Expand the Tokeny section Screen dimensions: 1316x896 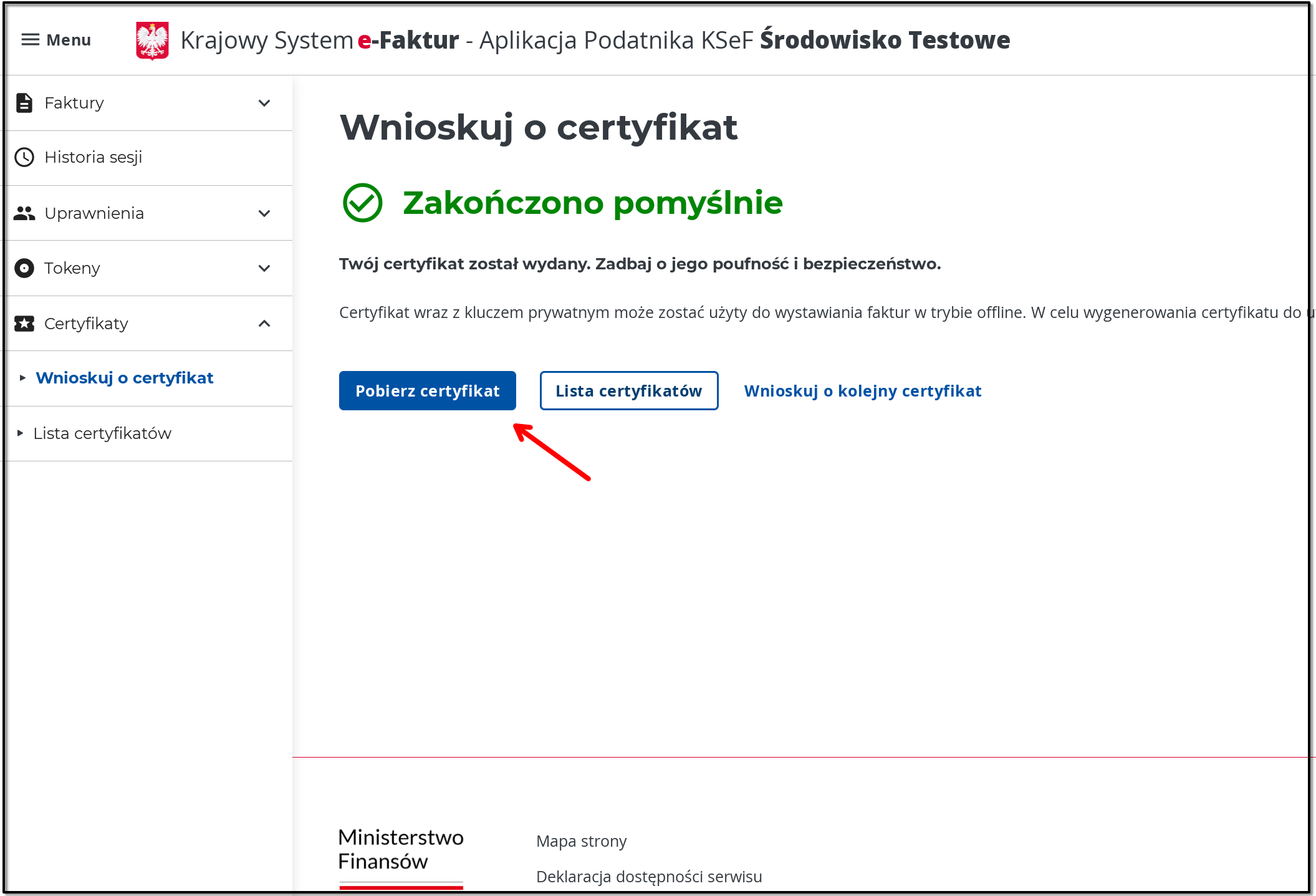[265, 268]
